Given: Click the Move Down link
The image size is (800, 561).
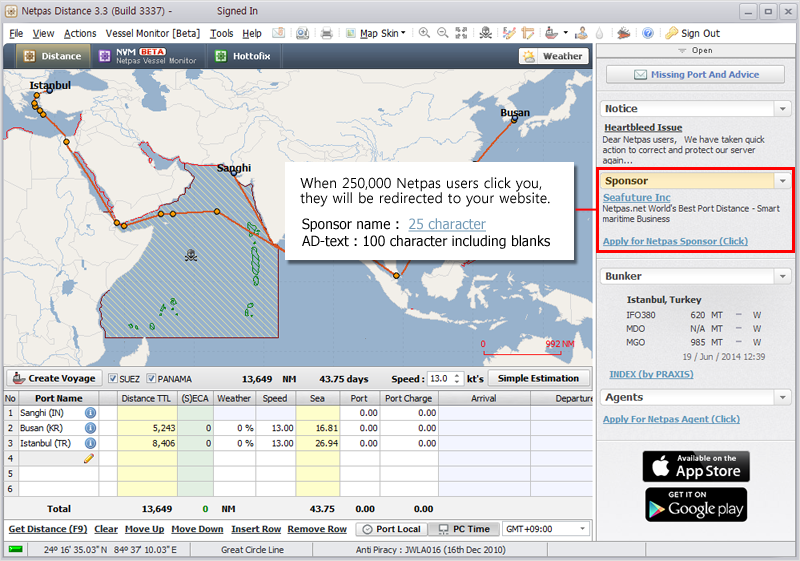Looking at the screenshot, I should click(x=197, y=529).
